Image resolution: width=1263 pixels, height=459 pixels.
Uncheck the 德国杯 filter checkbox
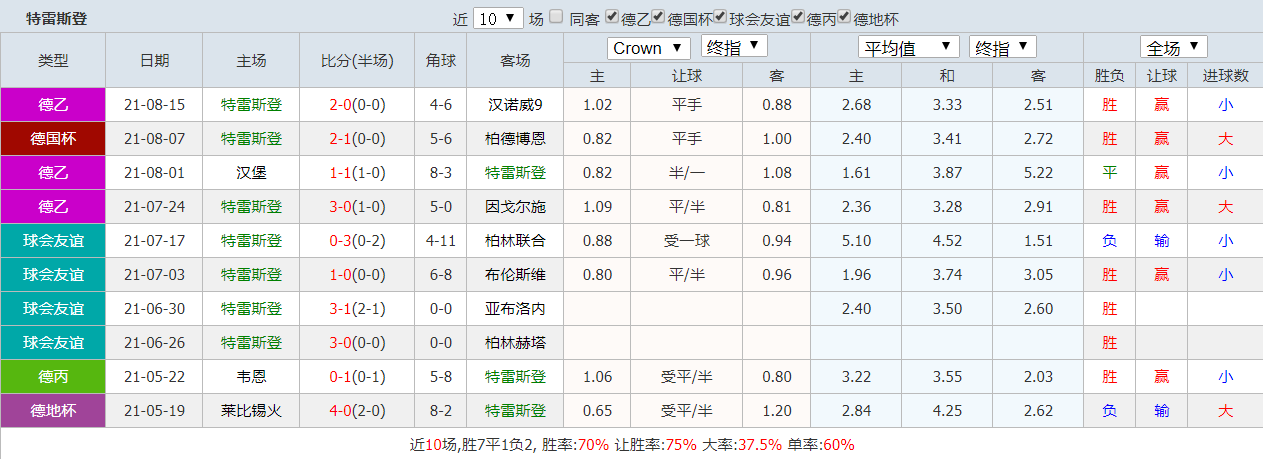(659, 17)
